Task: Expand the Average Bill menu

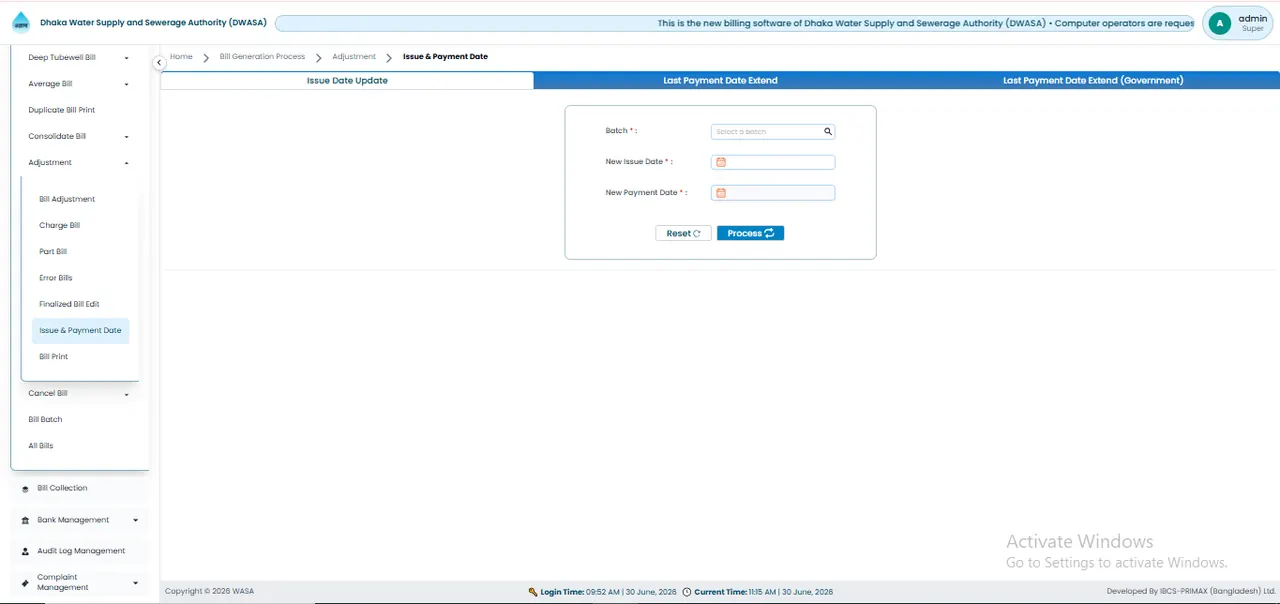Action: click(126, 84)
